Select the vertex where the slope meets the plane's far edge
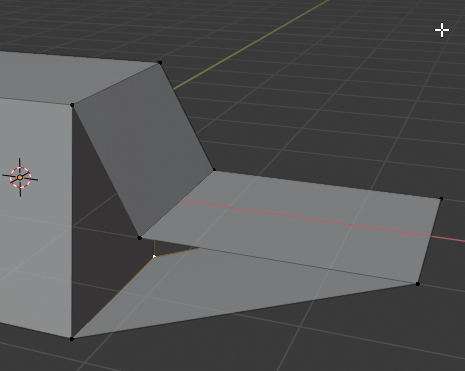 (x=214, y=170)
